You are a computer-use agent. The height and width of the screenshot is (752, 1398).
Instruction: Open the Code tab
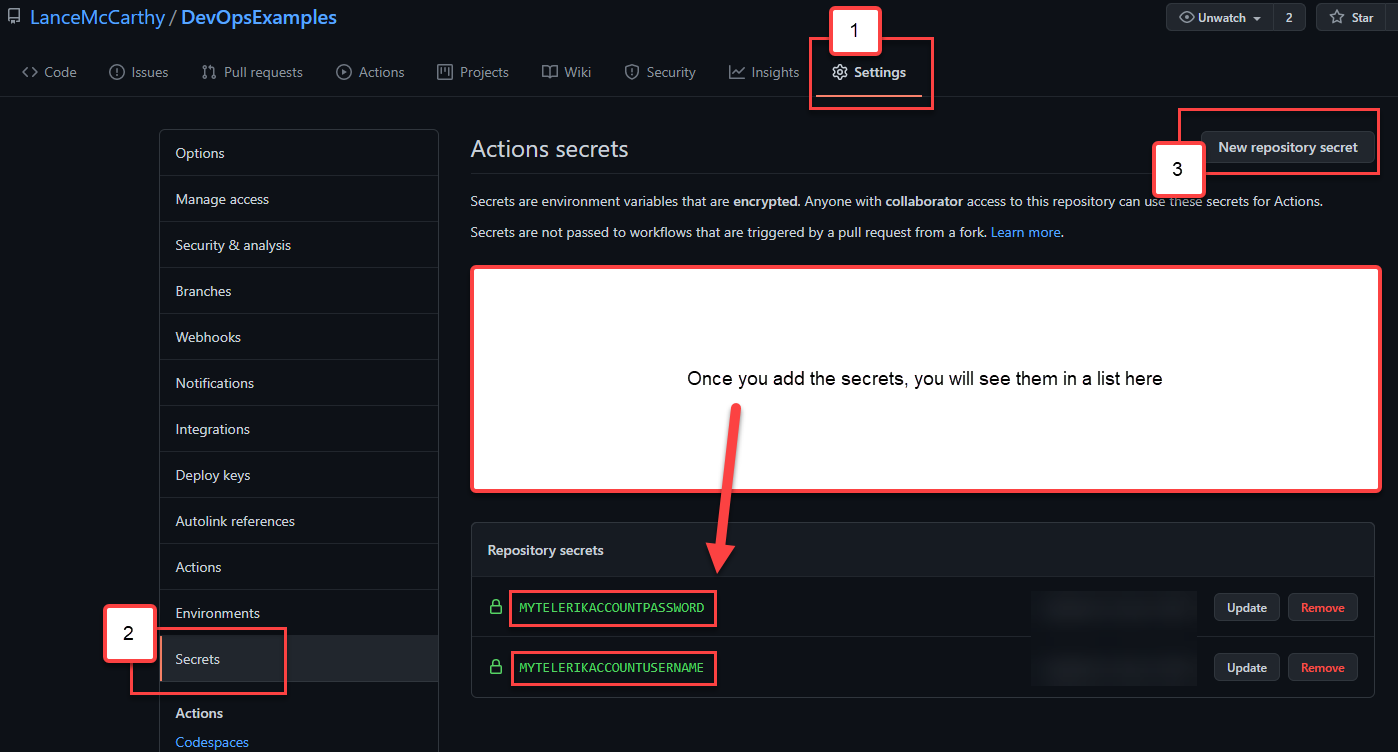coord(49,72)
